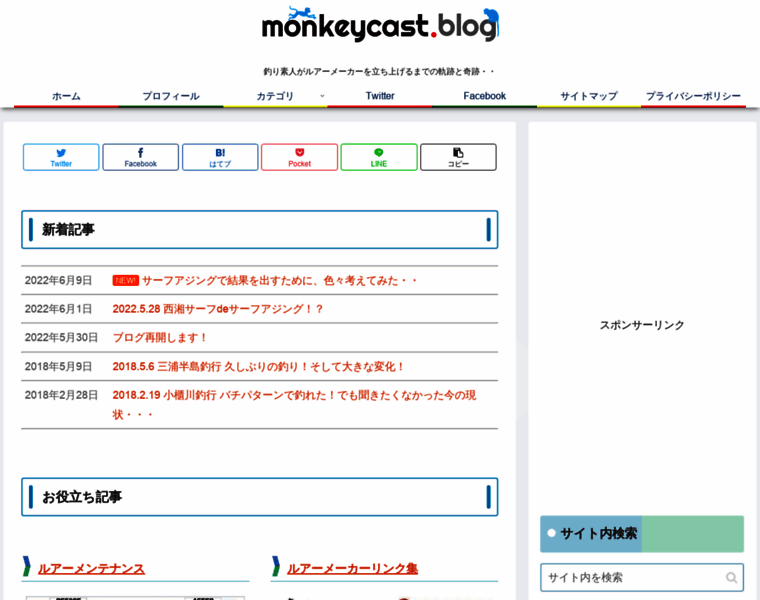Viewport: 760px width, 600px height.
Task: Open the ルアーメンテナンス link
Action: [x=91, y=568]
